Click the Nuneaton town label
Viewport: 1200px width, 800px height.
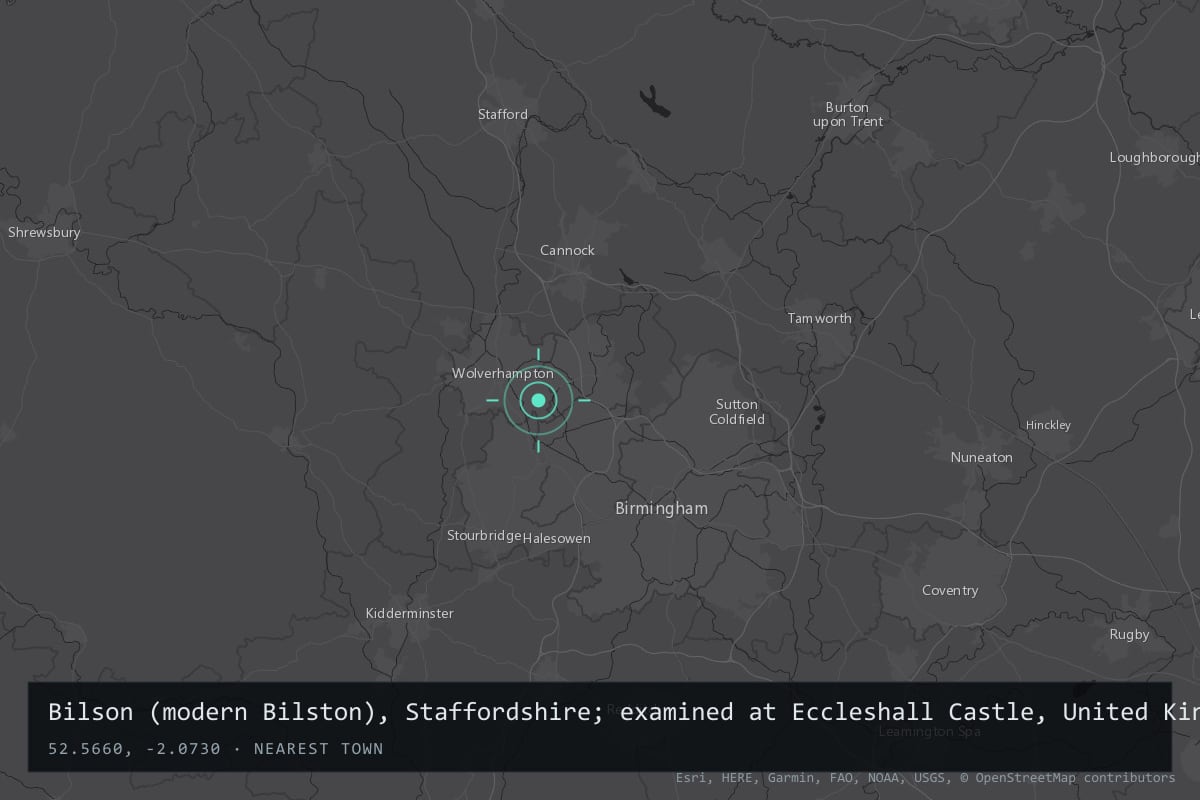(x=981, y=457)
